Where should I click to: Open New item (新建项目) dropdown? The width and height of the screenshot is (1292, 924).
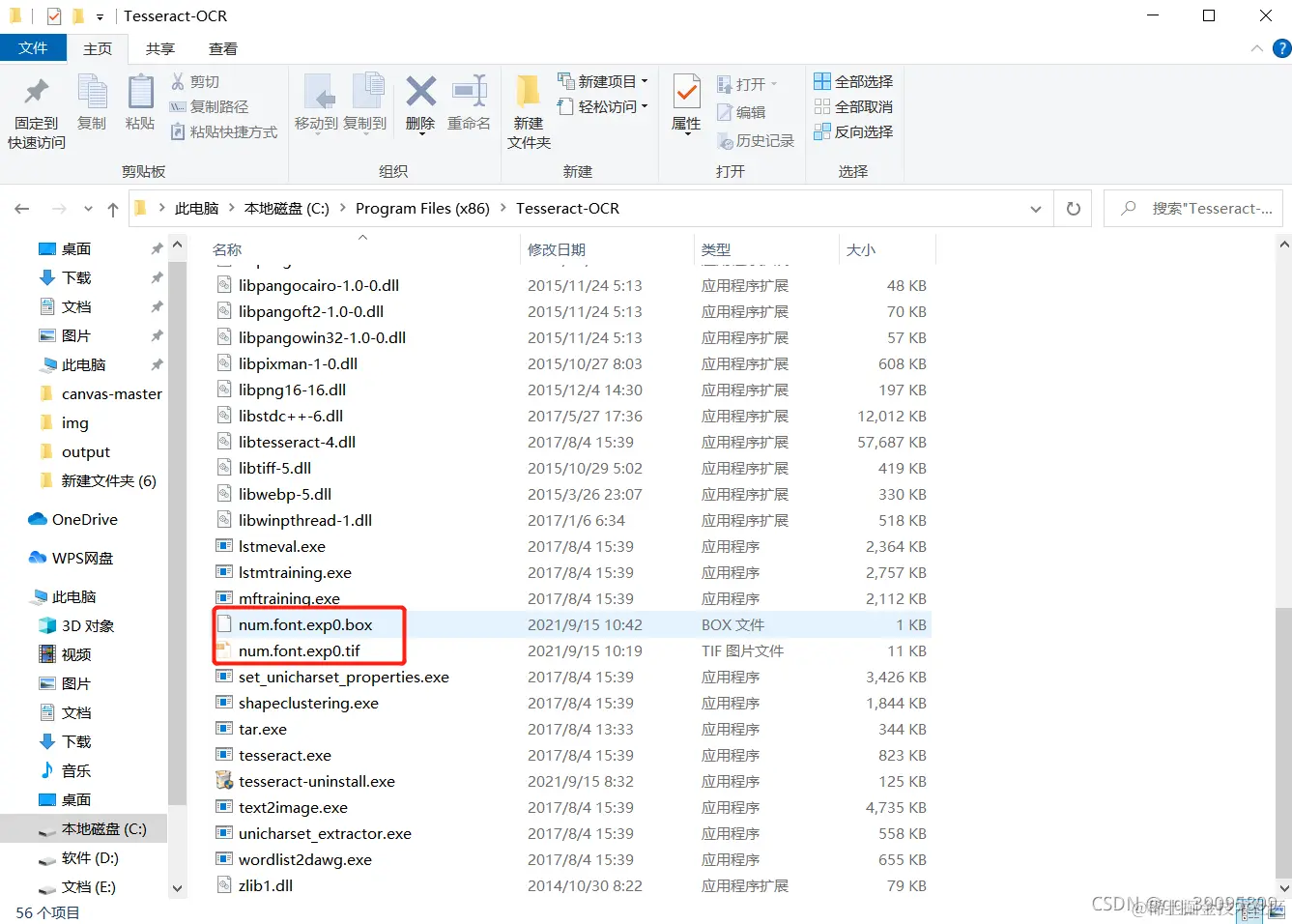(603, 81)
